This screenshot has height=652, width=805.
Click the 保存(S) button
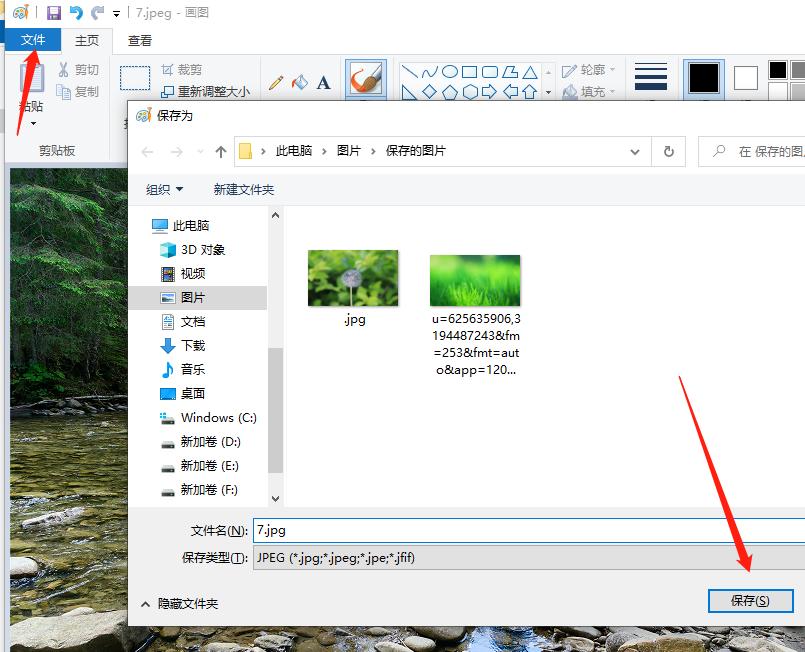pos(750,601)
